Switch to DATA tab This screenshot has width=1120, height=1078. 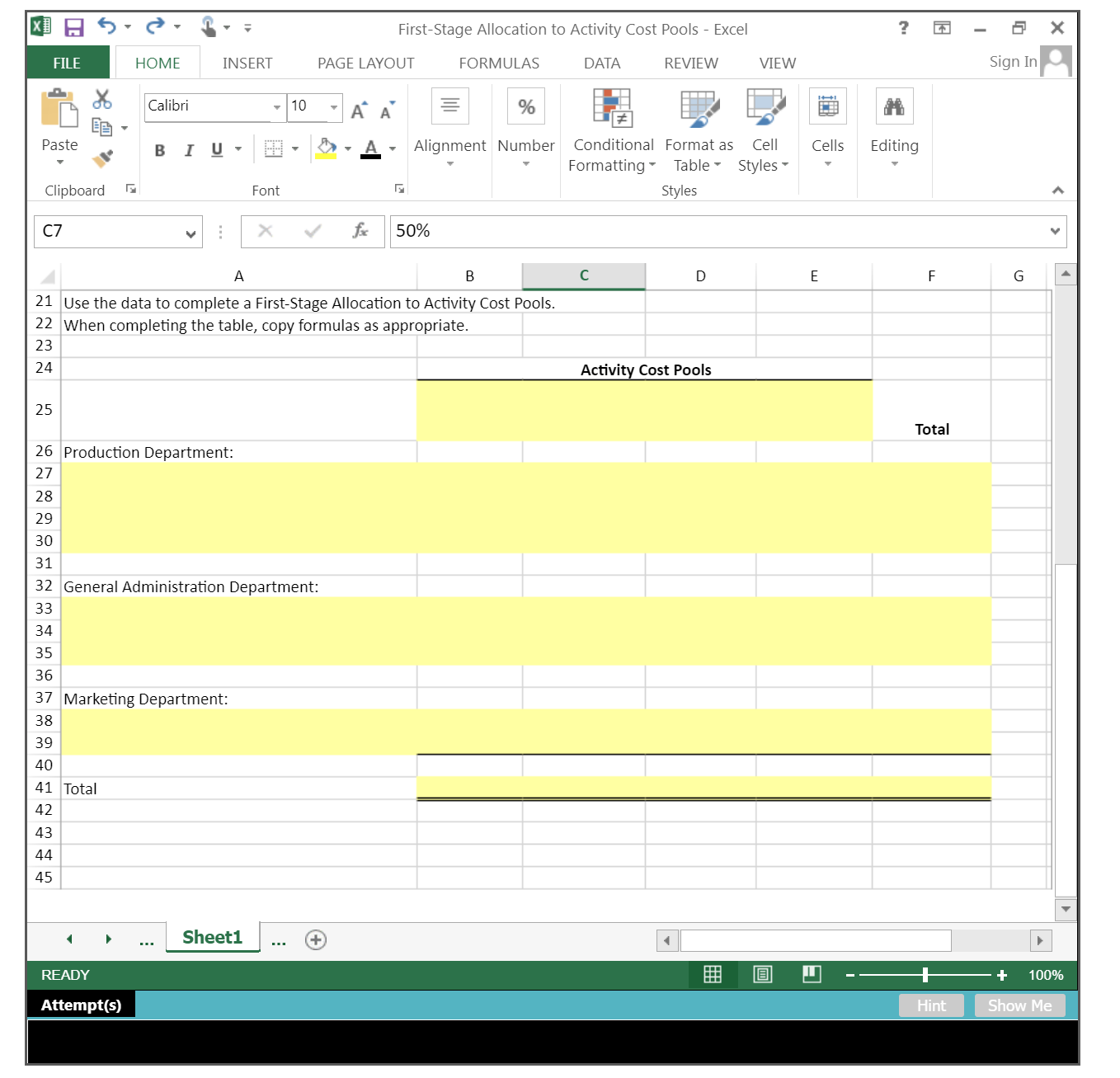pyautogui.click(x=602, y=63)
